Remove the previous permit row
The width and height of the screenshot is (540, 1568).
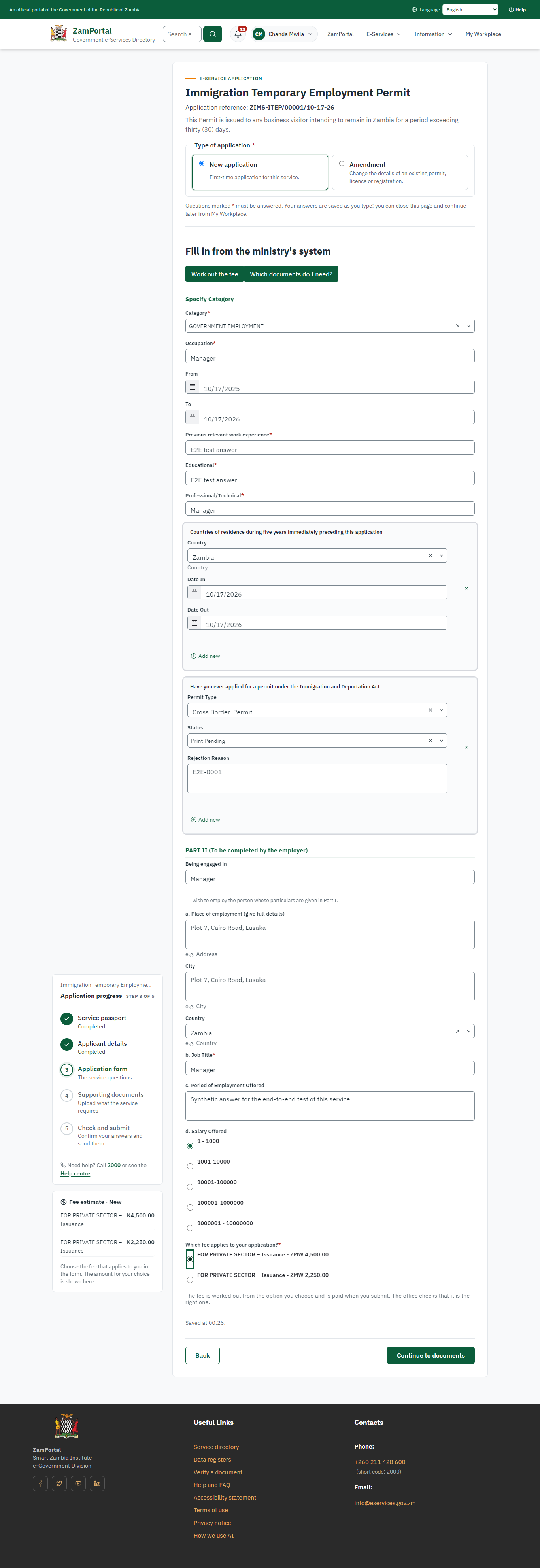[466, 748]
